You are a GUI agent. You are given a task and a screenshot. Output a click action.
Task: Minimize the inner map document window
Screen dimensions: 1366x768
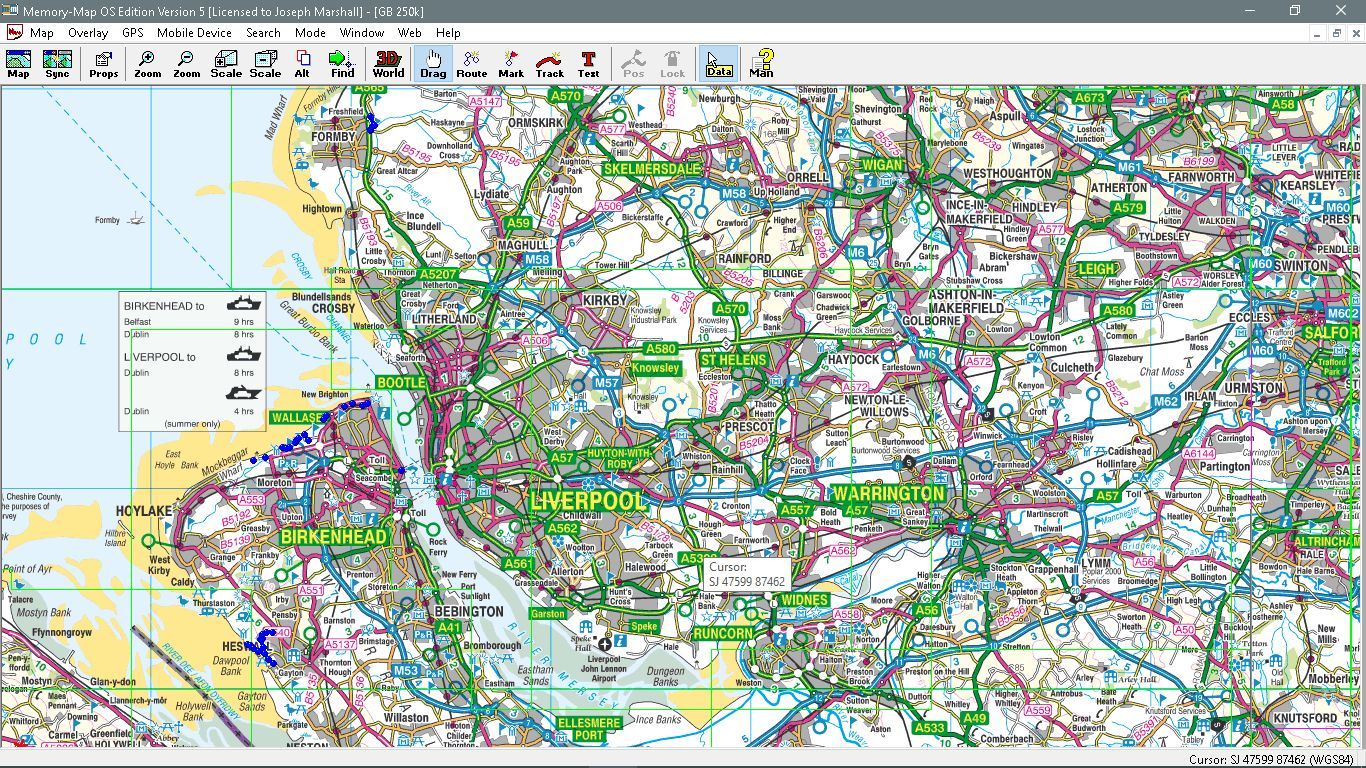[1318, 33]
